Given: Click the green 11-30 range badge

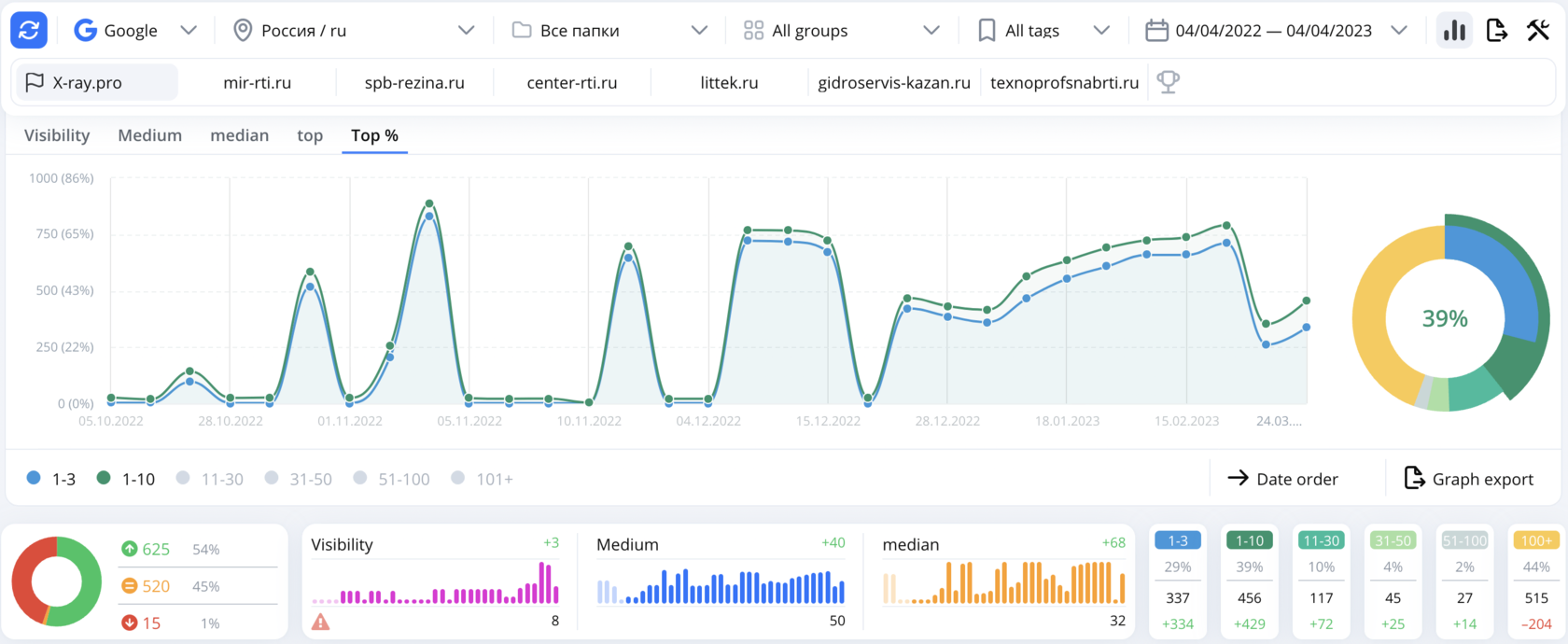Looking at the screenshot, I should [x=1322, y=540].
